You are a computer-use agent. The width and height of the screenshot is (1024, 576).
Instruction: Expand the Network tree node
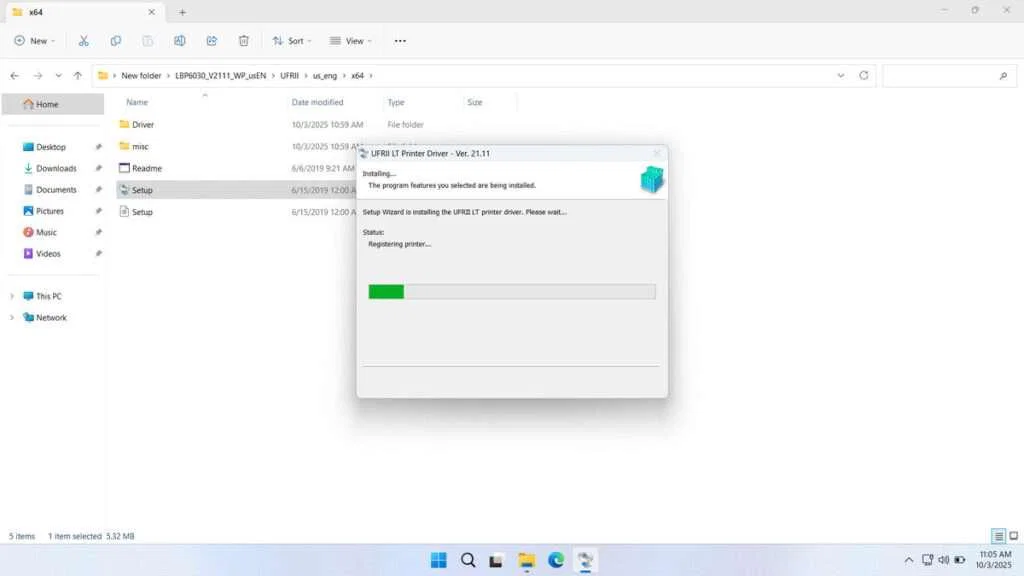[x=12, y=318]
